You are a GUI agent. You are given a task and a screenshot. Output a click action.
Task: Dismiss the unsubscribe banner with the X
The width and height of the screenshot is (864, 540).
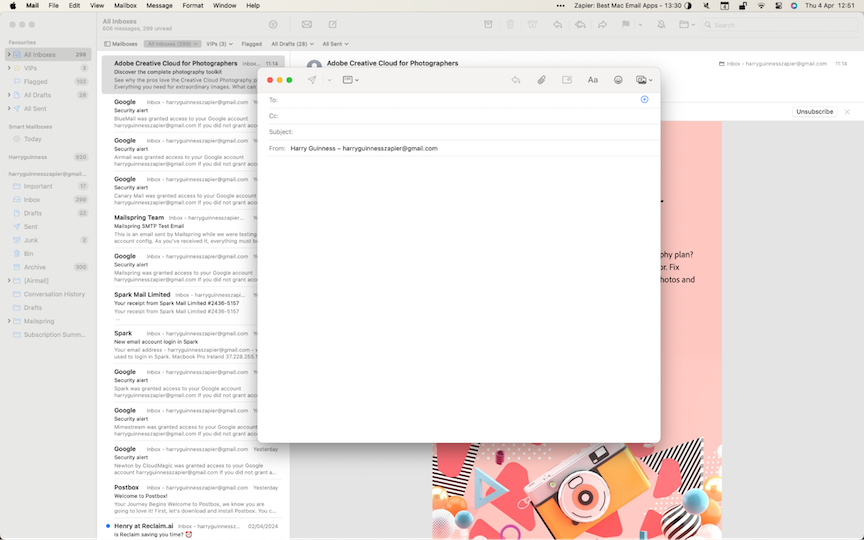click(x=847, y=112)
